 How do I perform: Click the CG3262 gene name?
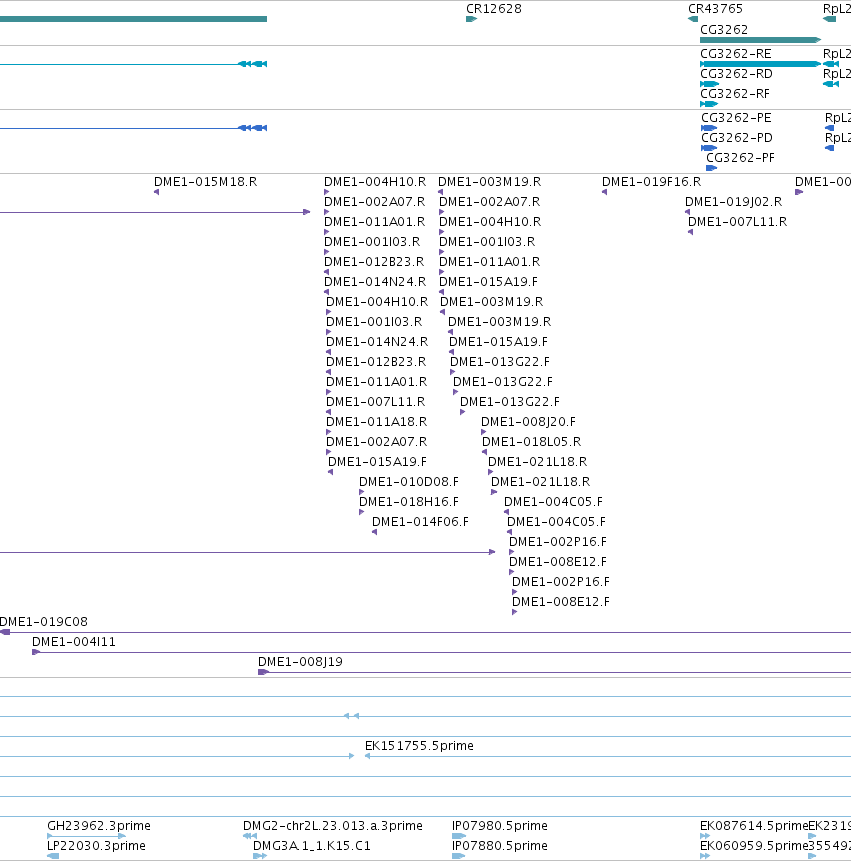click(x=724, y=30)
